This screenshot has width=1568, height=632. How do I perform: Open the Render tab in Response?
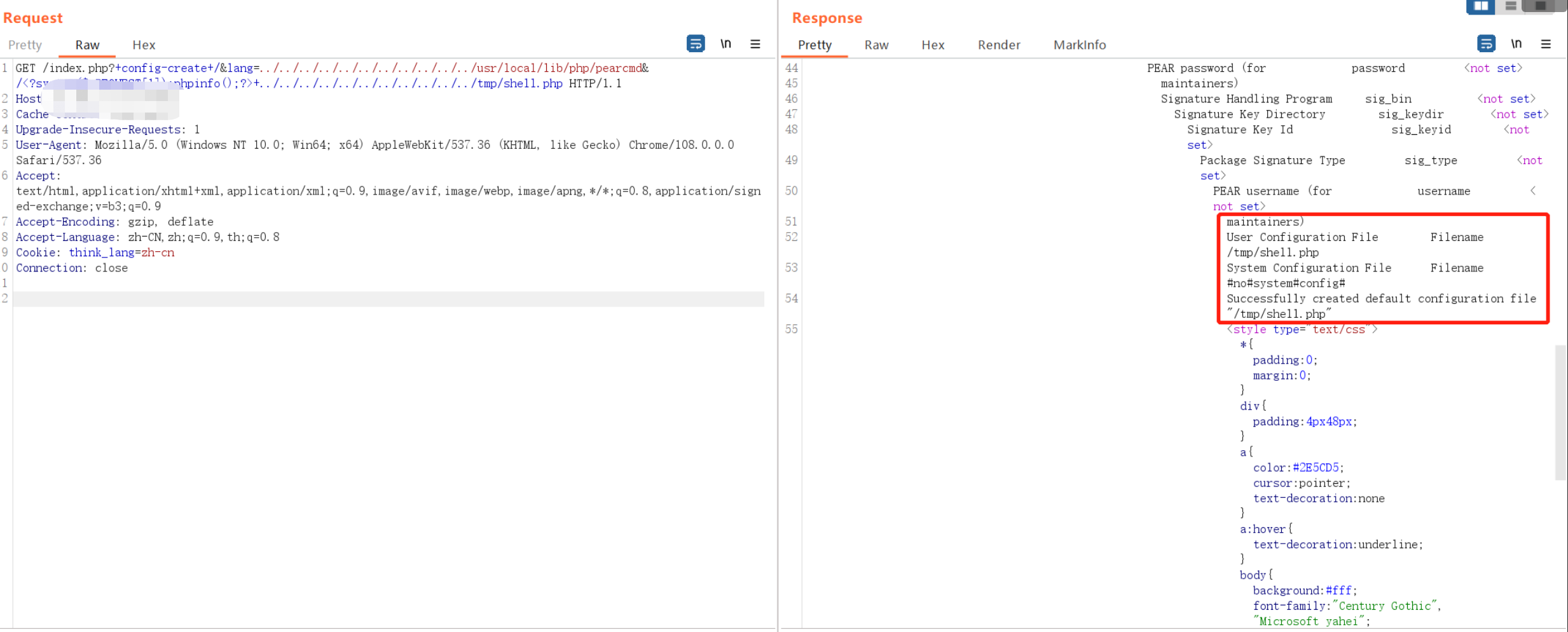click(999, 45)
